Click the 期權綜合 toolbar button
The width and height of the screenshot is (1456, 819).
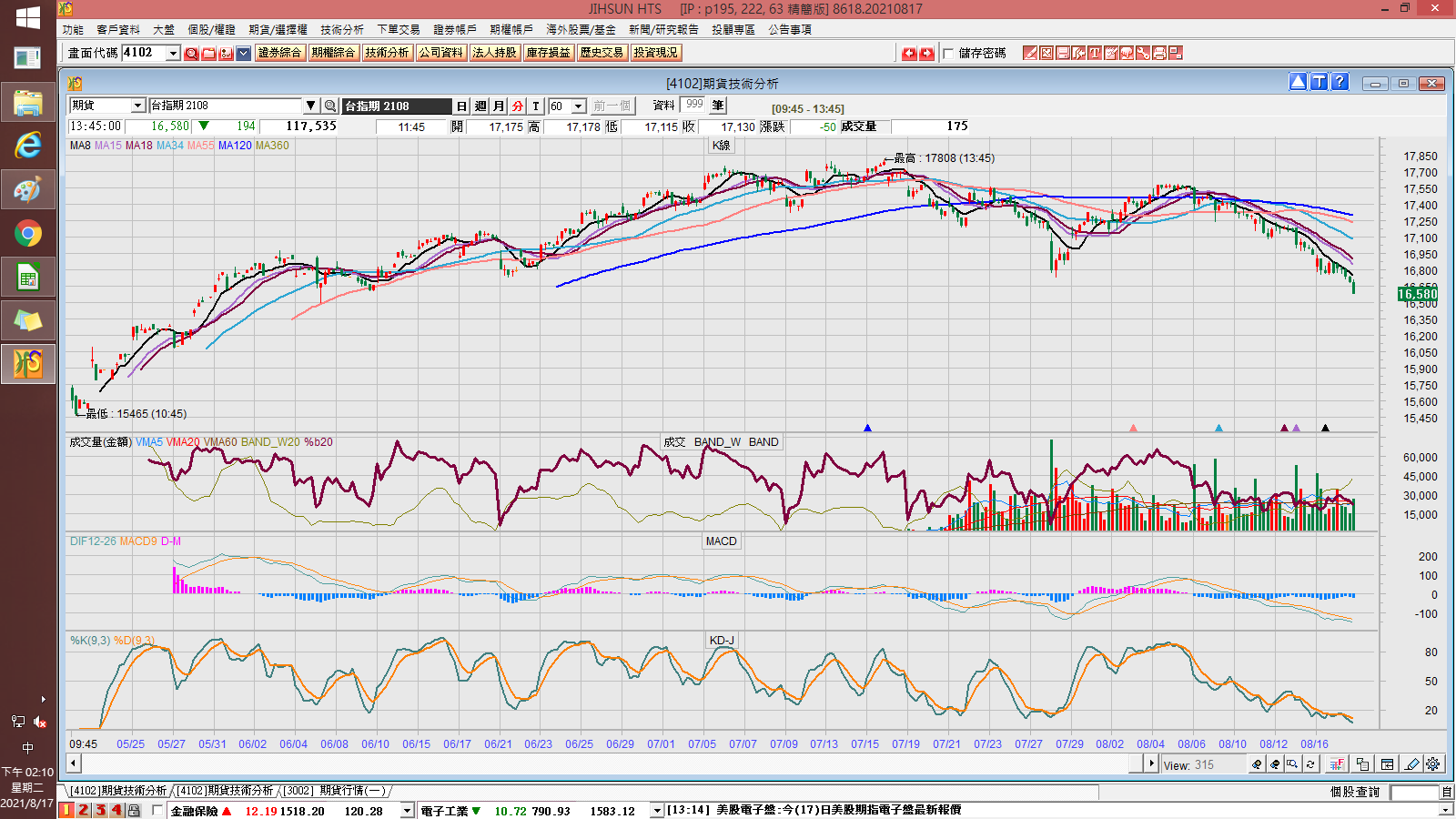coord(333,53)
